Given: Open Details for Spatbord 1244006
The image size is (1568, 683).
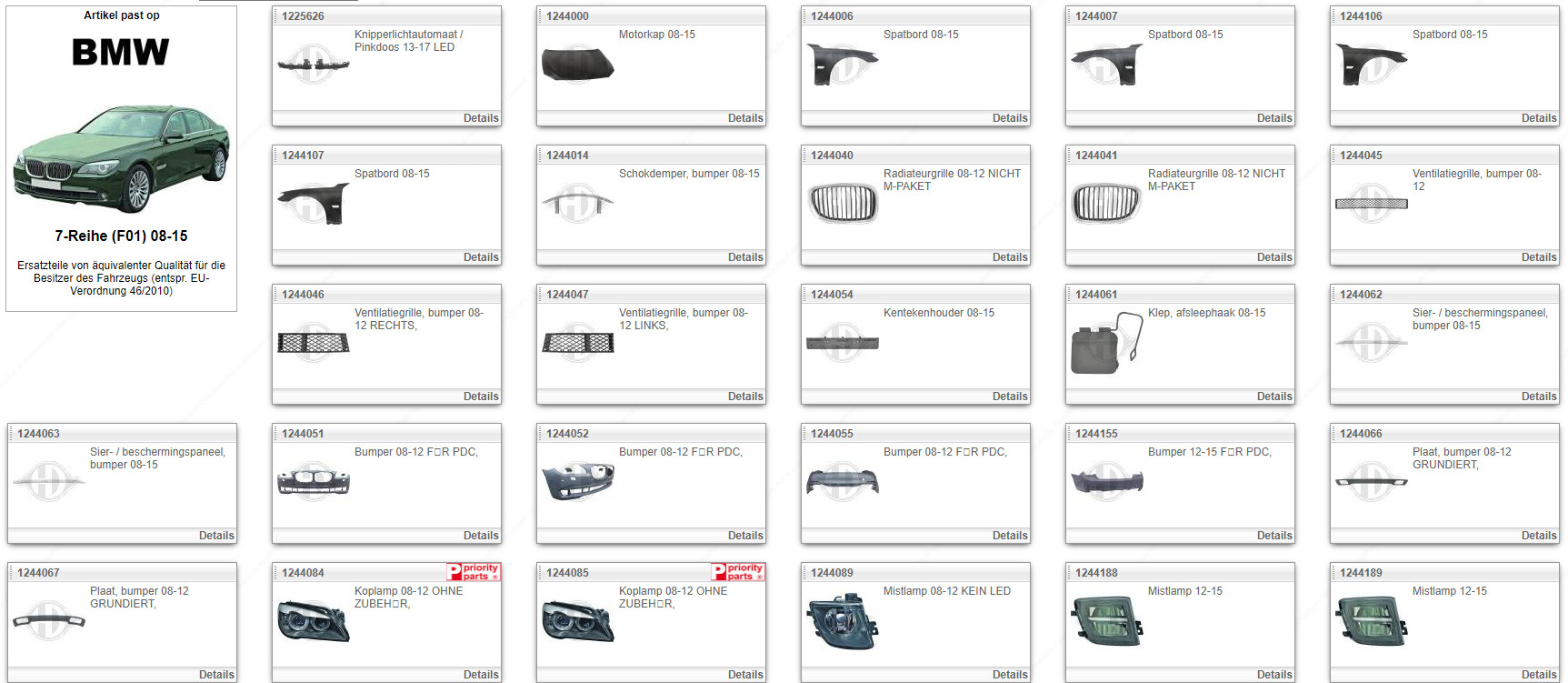Looking at the screenshot, I should tap(1010, 118).
